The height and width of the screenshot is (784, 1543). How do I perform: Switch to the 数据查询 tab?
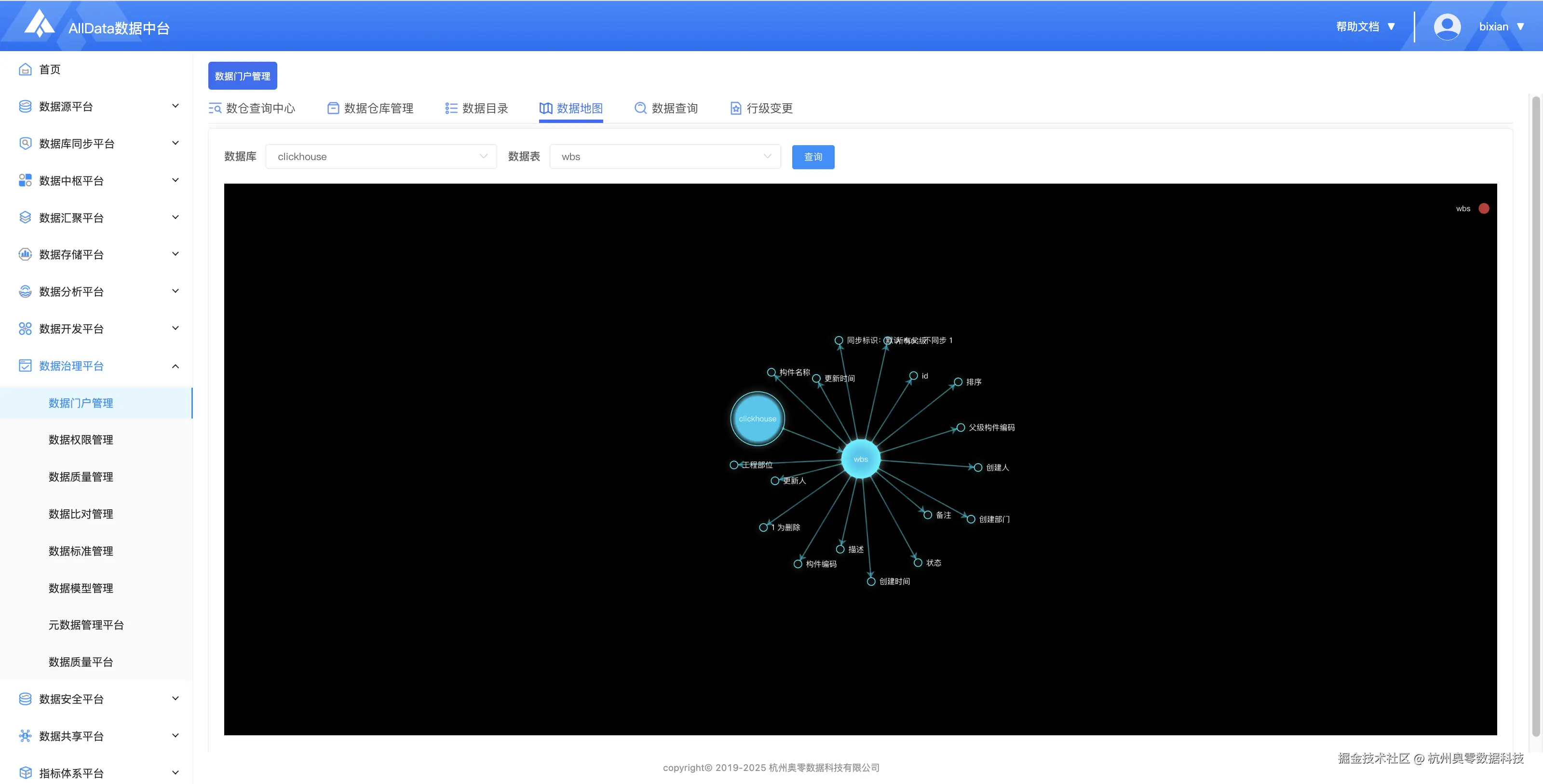pyautogui.click(x=666, y=108)
